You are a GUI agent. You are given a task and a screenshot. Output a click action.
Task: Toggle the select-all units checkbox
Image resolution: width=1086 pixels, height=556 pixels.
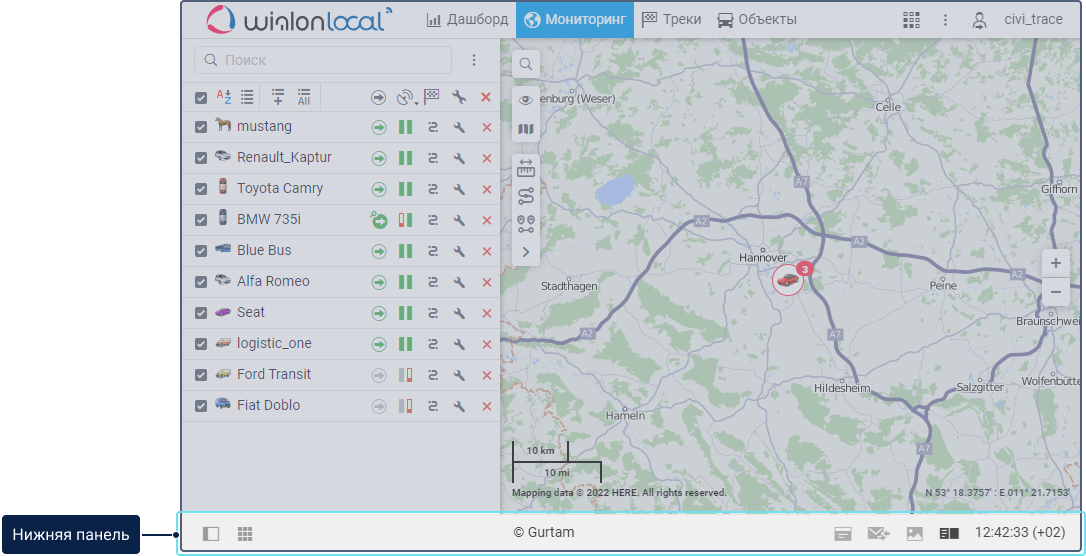[201, 98]
